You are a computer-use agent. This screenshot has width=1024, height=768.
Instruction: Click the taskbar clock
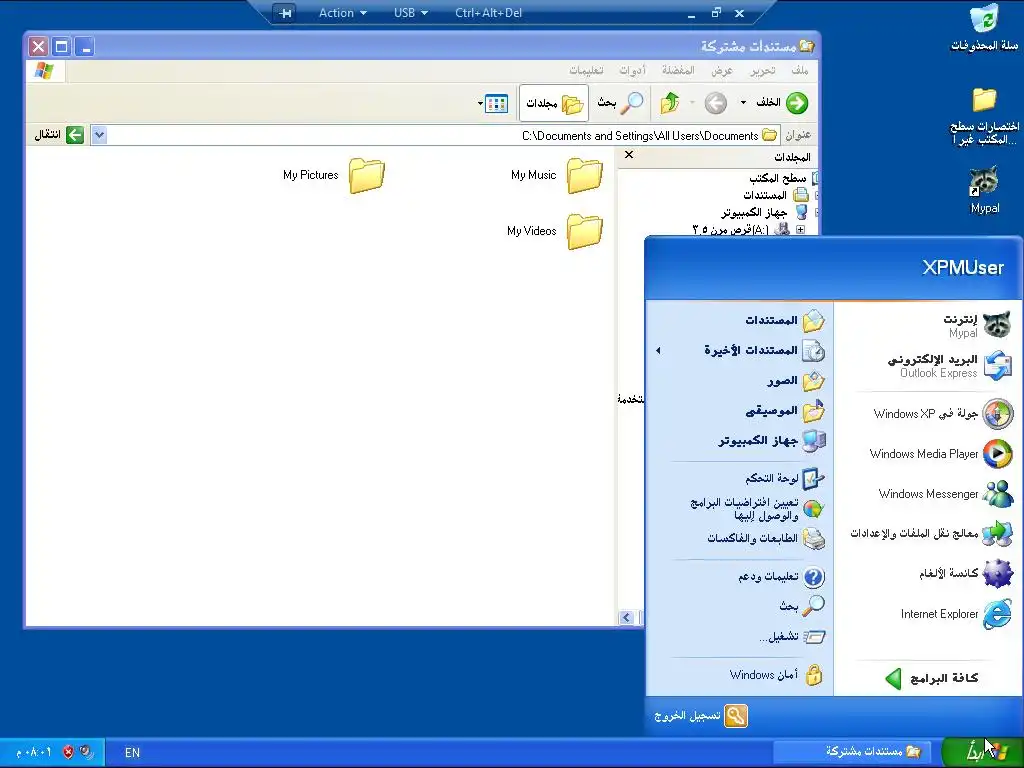point(34,752)
